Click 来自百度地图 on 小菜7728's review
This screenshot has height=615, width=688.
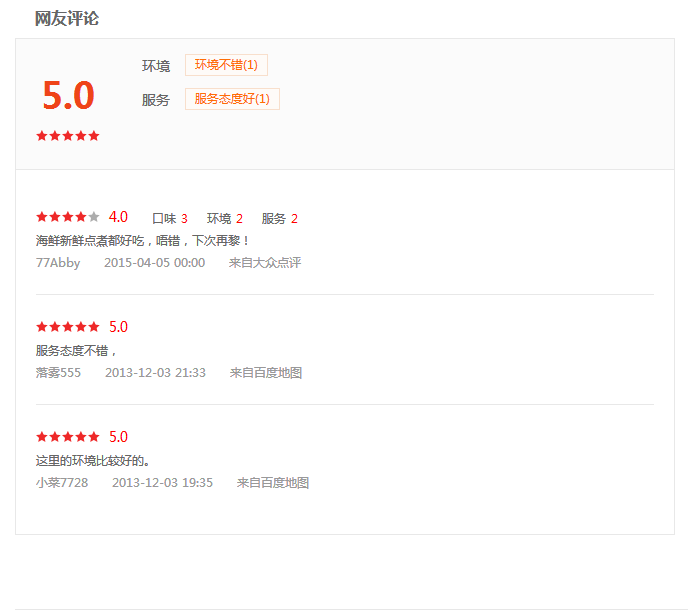tap(273, 483)
